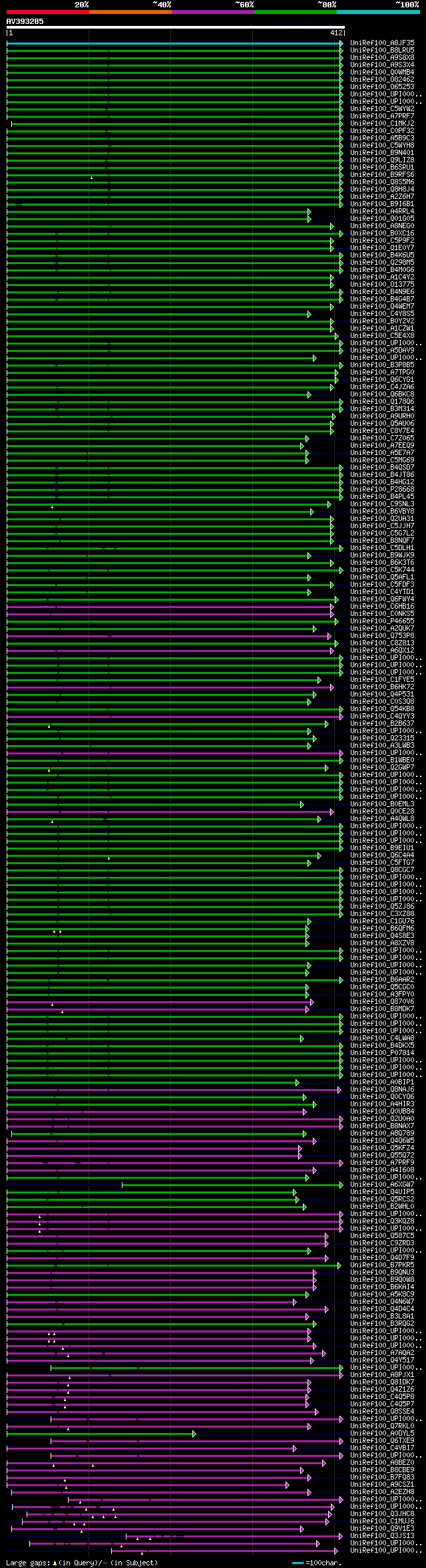Click the orange ~40% identity legend segment
Image resolution: width=426 pixels, height=1568 pixels.
point(130,11)
